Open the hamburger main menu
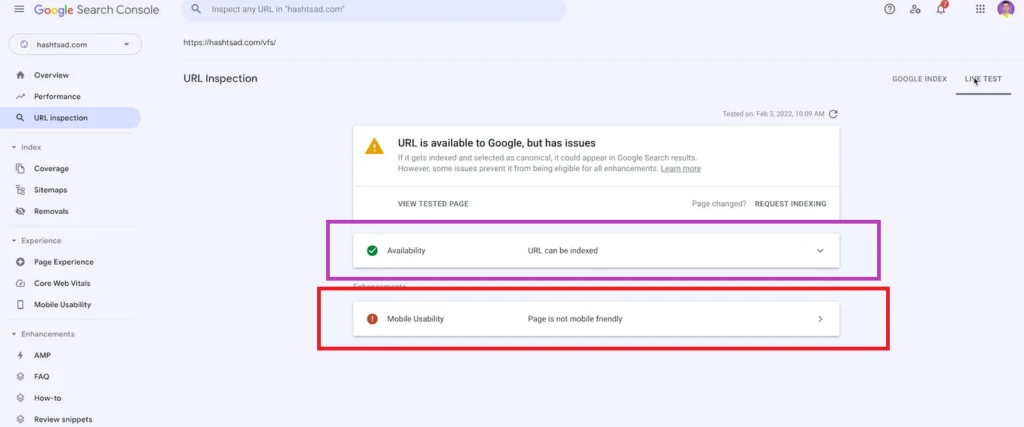Screen dimensions: 1024x427 pyautogui.click(x=19, y=9)
